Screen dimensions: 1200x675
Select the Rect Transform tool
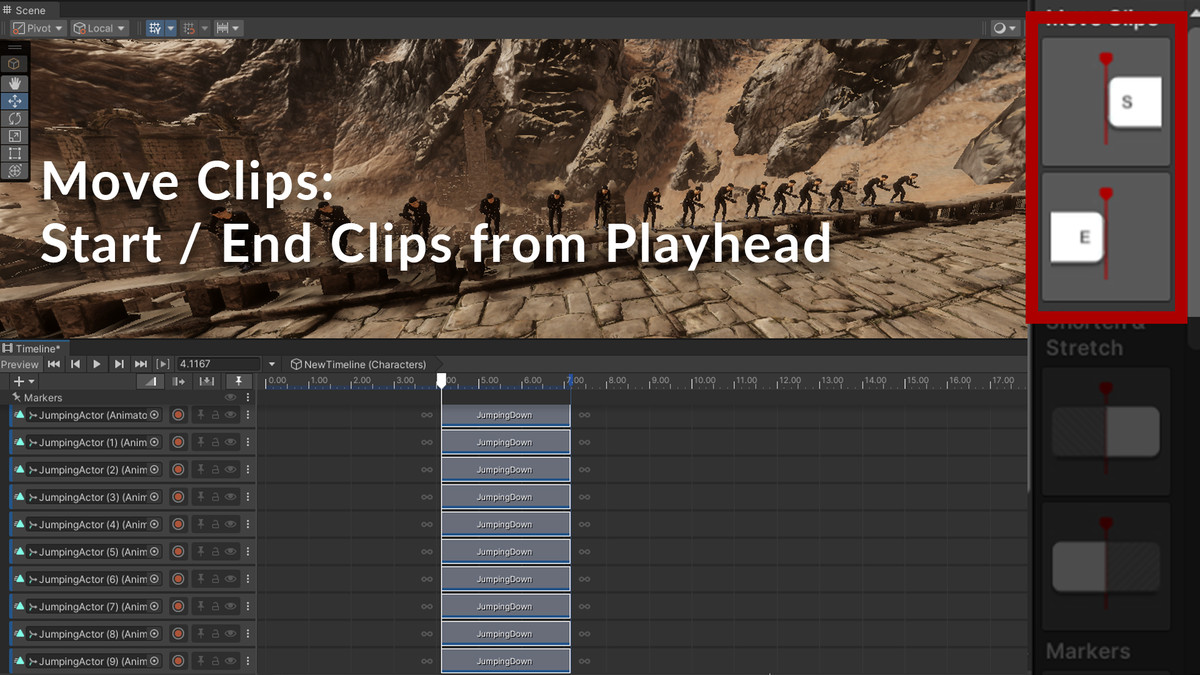14,153
